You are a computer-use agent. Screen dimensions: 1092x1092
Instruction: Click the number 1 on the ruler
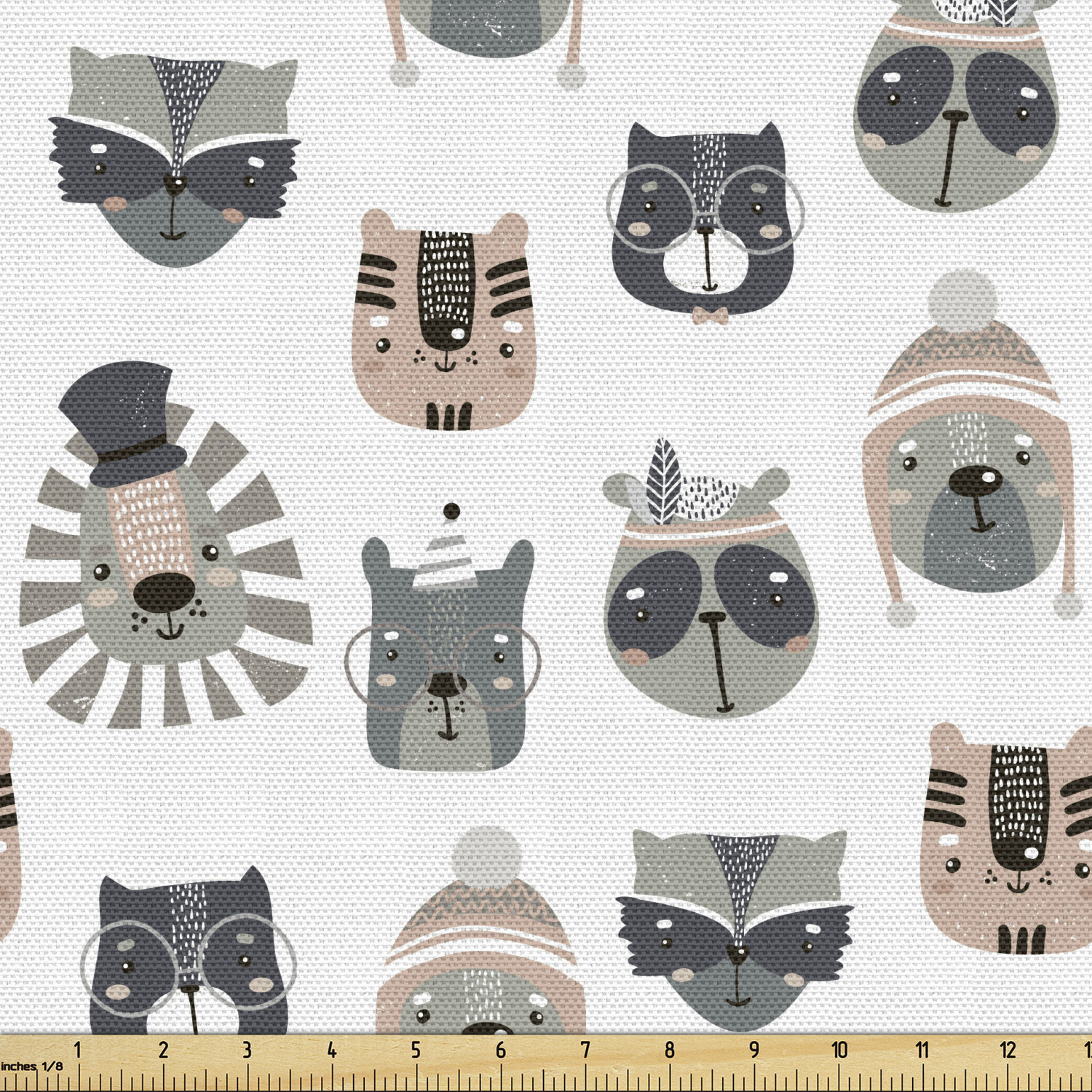78,1050
